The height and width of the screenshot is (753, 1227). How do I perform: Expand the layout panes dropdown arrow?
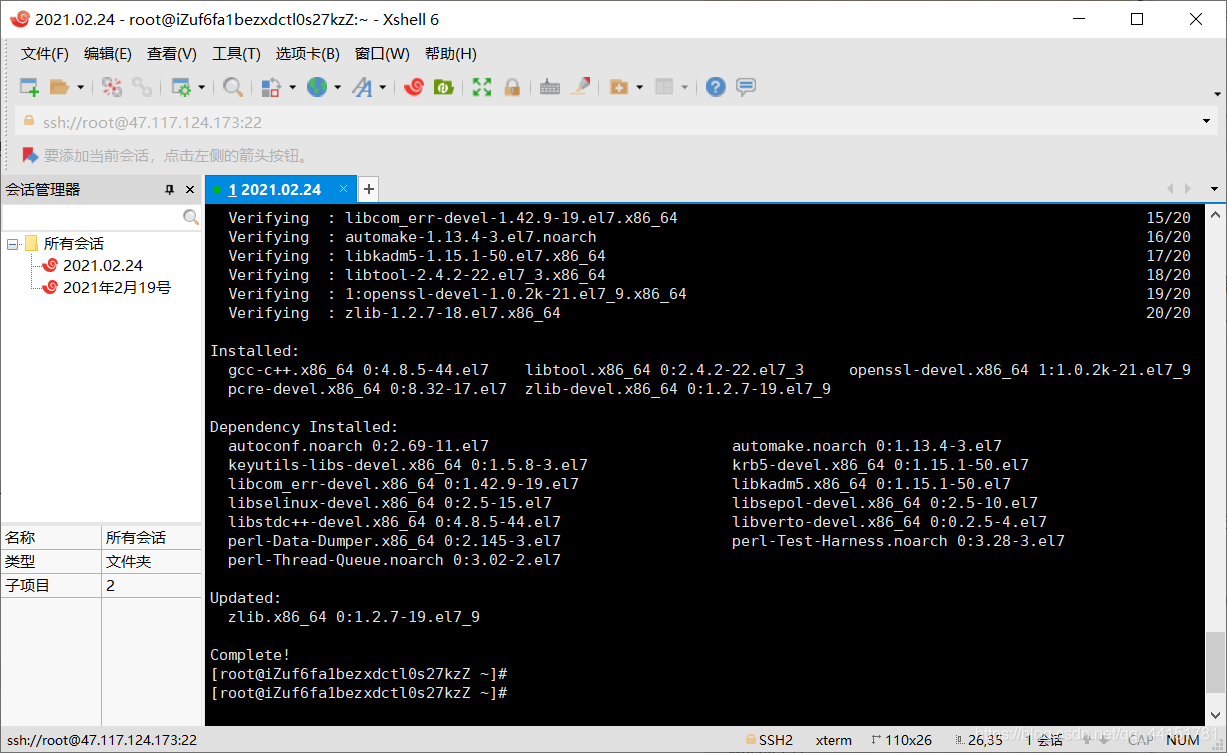coord(685,88)
